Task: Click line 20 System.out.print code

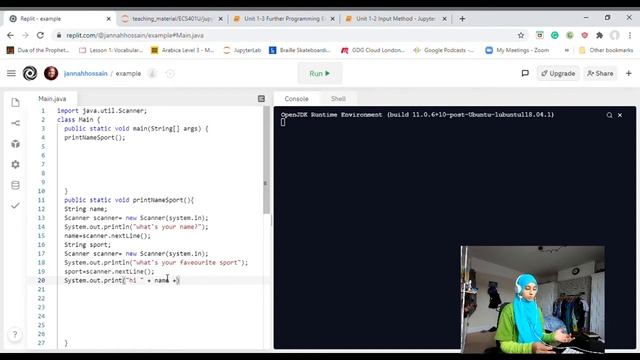Action: click(122, 280)
